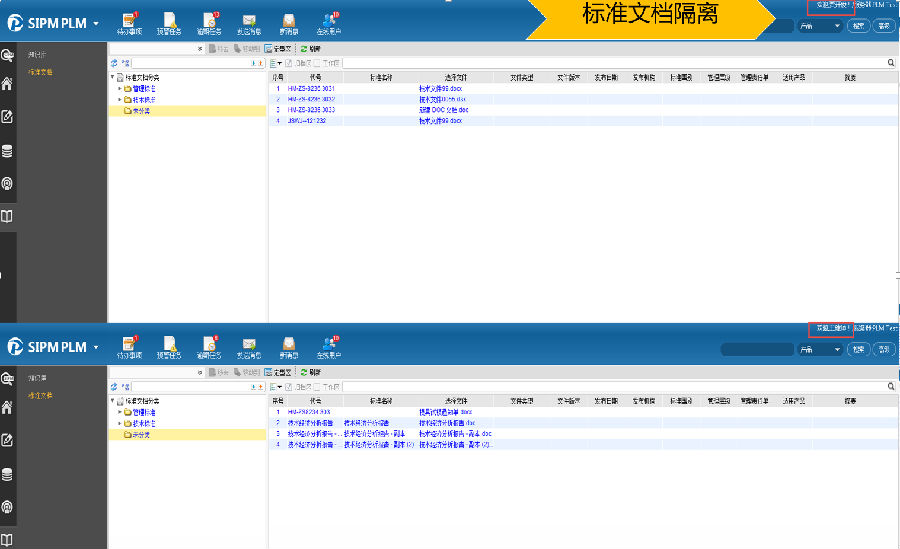Expand the 管理标准 folder in the upper tree
Image resolution: width=900 pixels, height=549 pixels.
(x=120, y=88)
